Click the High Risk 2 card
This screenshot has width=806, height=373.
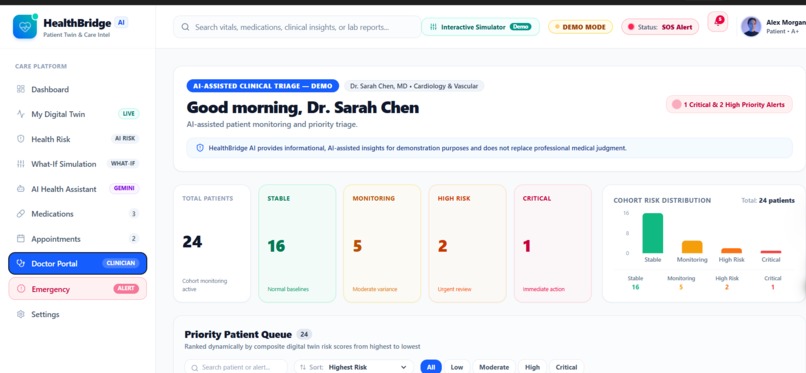click(467, 244)
